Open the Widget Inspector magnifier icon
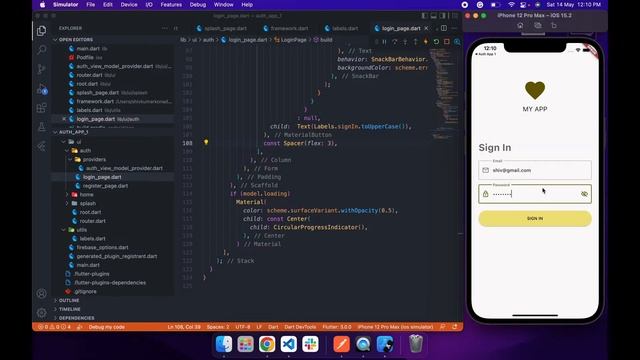 [457, 42]
